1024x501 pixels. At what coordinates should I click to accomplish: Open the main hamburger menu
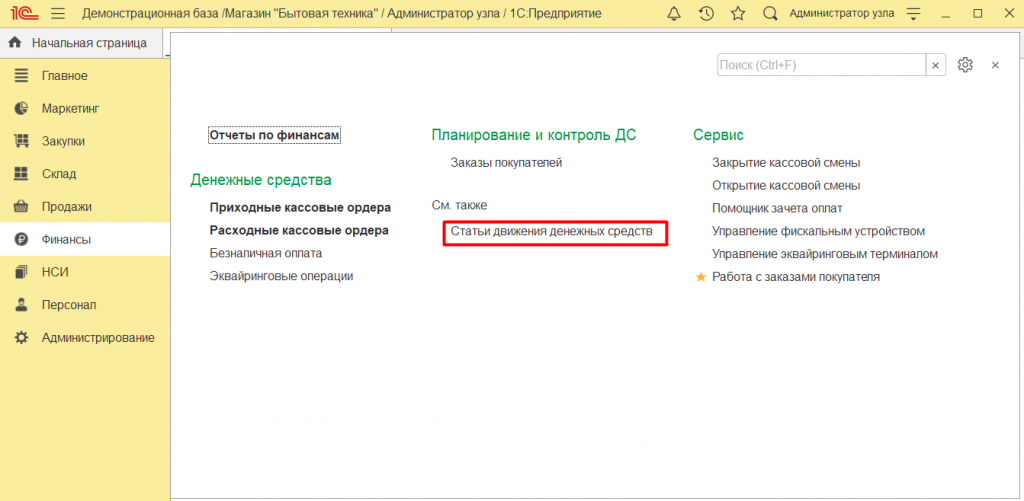click(57, 14)
